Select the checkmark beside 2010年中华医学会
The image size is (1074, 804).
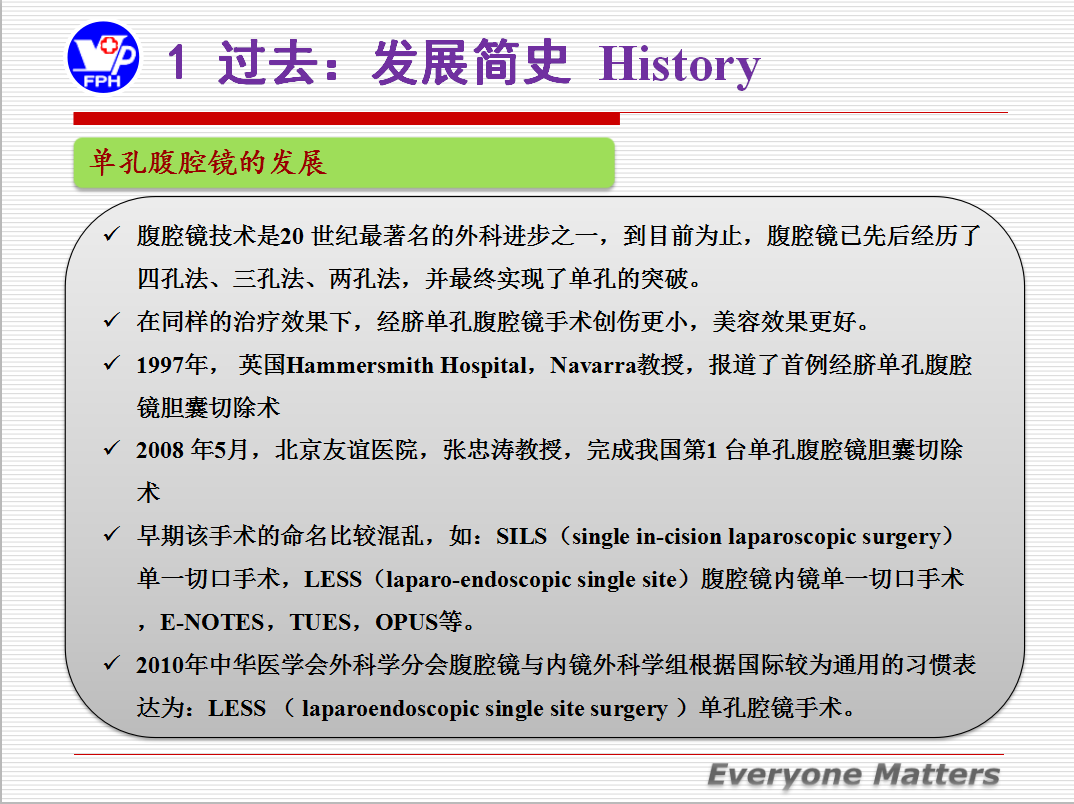111,664
